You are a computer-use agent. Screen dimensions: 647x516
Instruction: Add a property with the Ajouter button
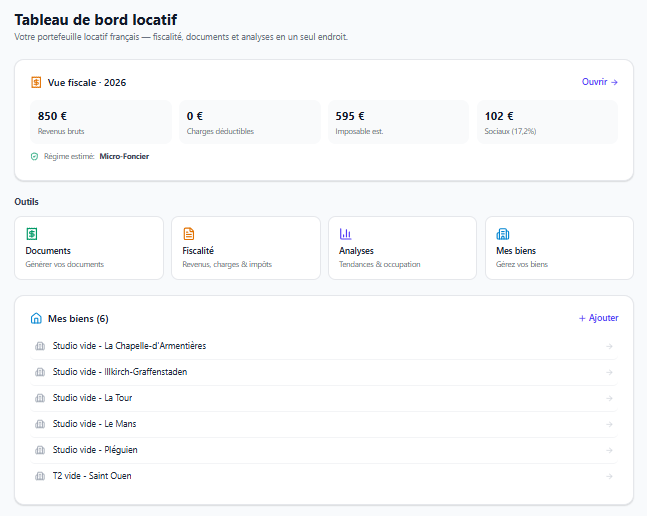tap(599, 318)
